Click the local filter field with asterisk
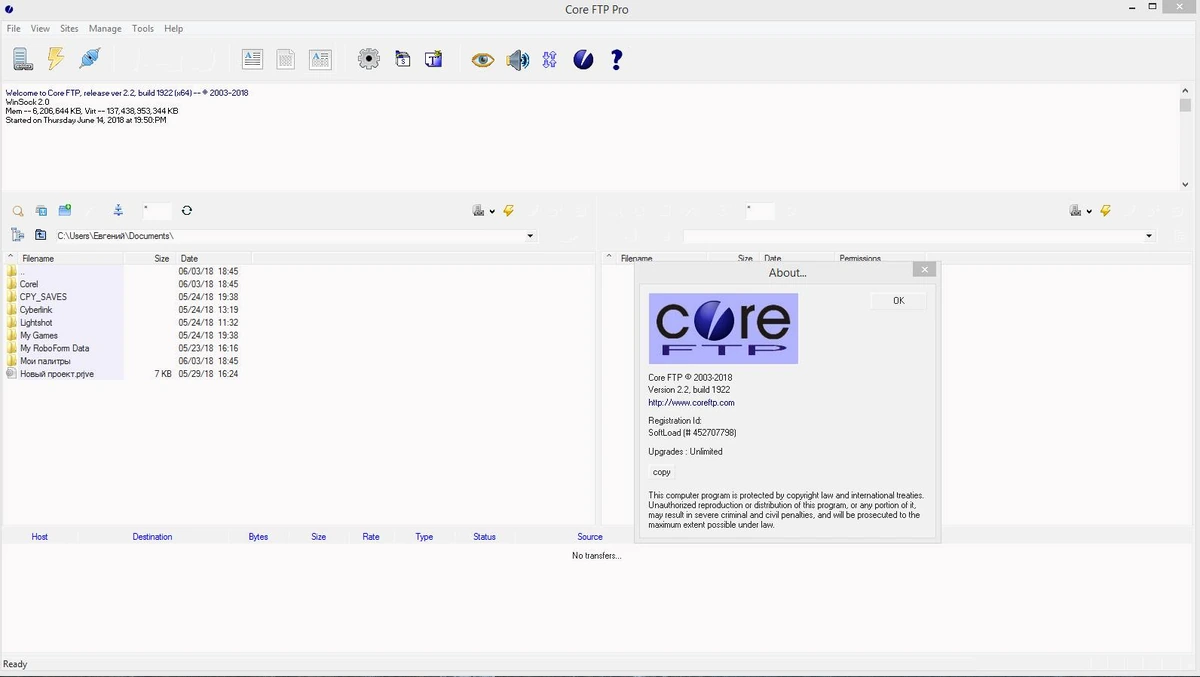The height and width of the screenshot is (677, 1200). (x=157, y=211)
